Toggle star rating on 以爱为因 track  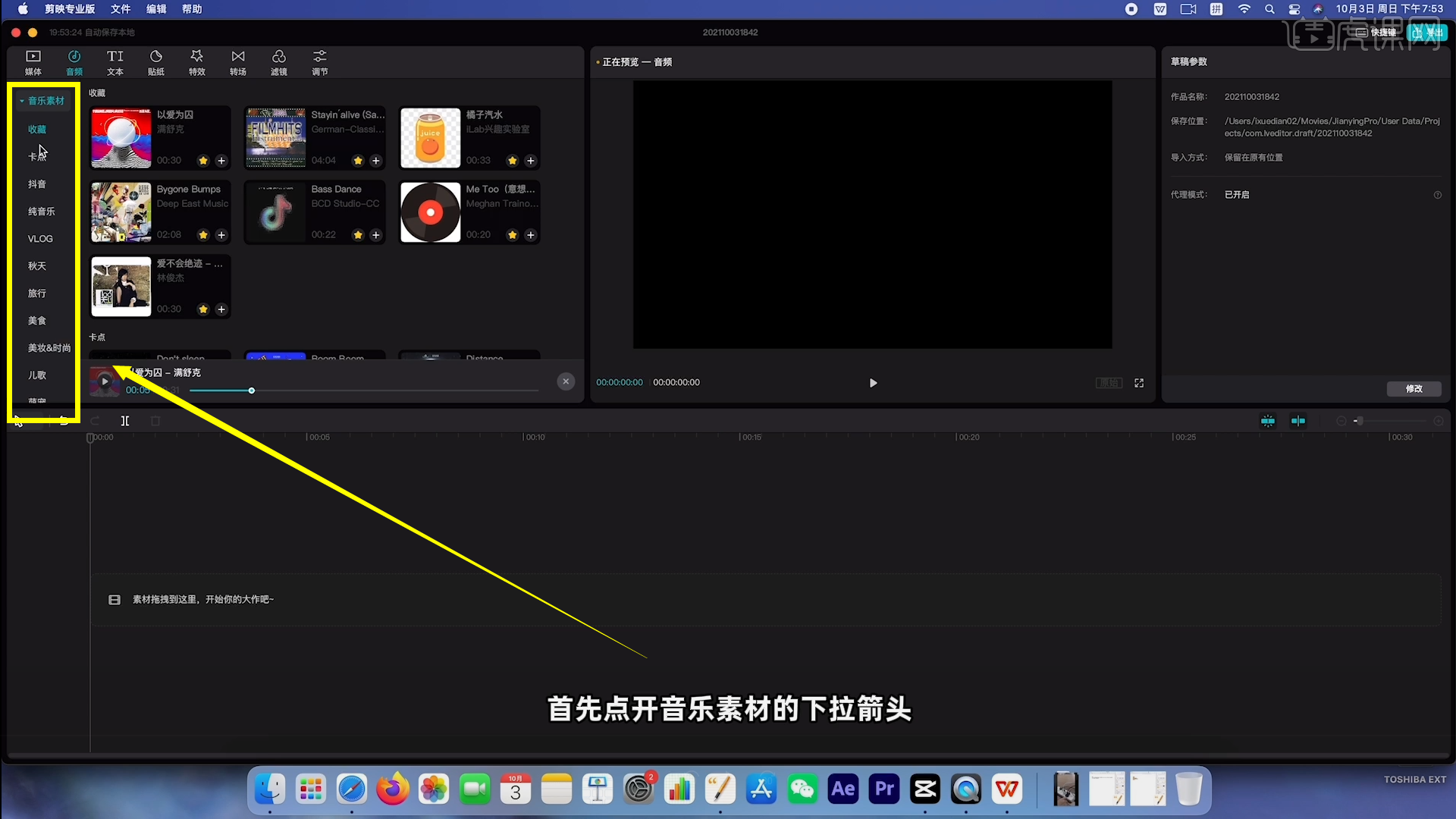203,160
